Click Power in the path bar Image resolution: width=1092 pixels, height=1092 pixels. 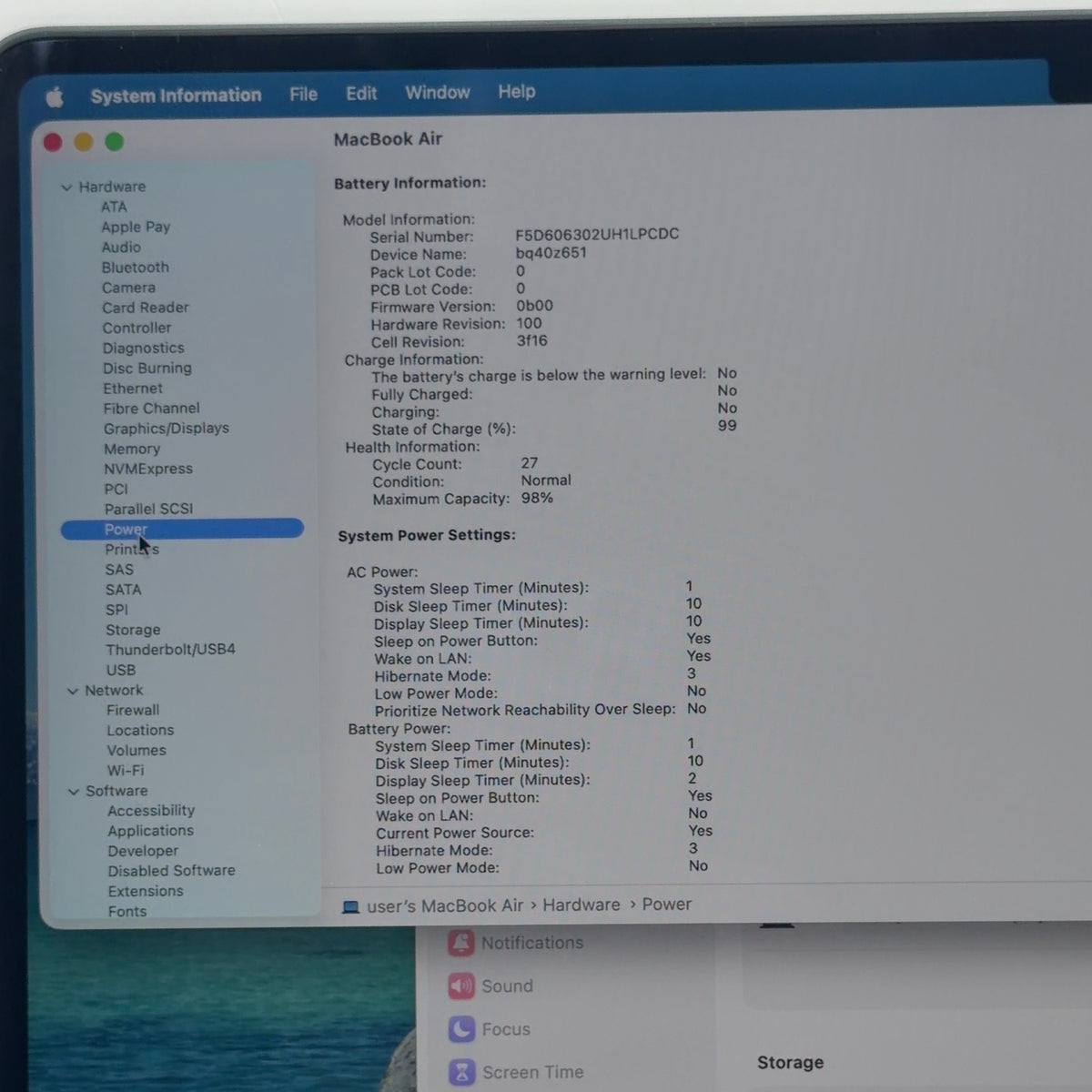pyautogui.click(x=667, y=904)
